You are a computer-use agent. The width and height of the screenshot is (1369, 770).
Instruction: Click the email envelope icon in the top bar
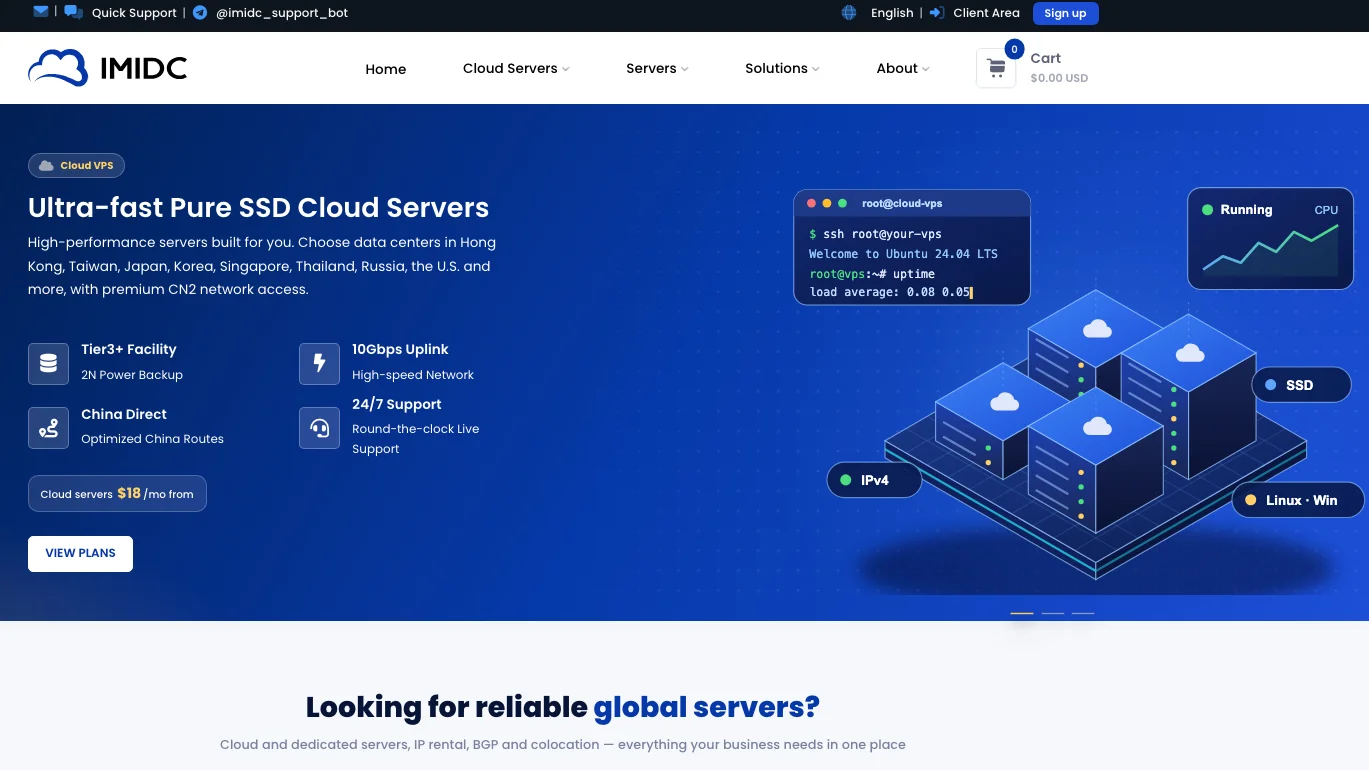(x=41, y=12)
